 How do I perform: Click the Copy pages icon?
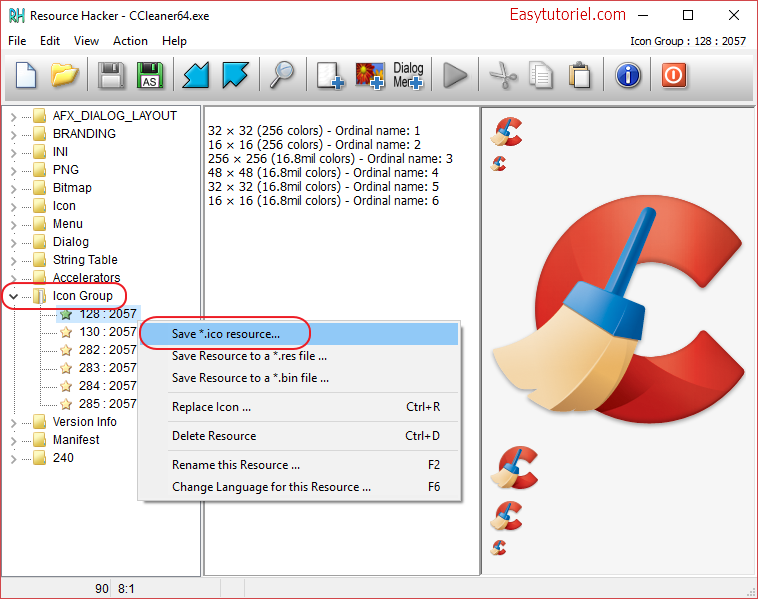[x=540, y=75]
